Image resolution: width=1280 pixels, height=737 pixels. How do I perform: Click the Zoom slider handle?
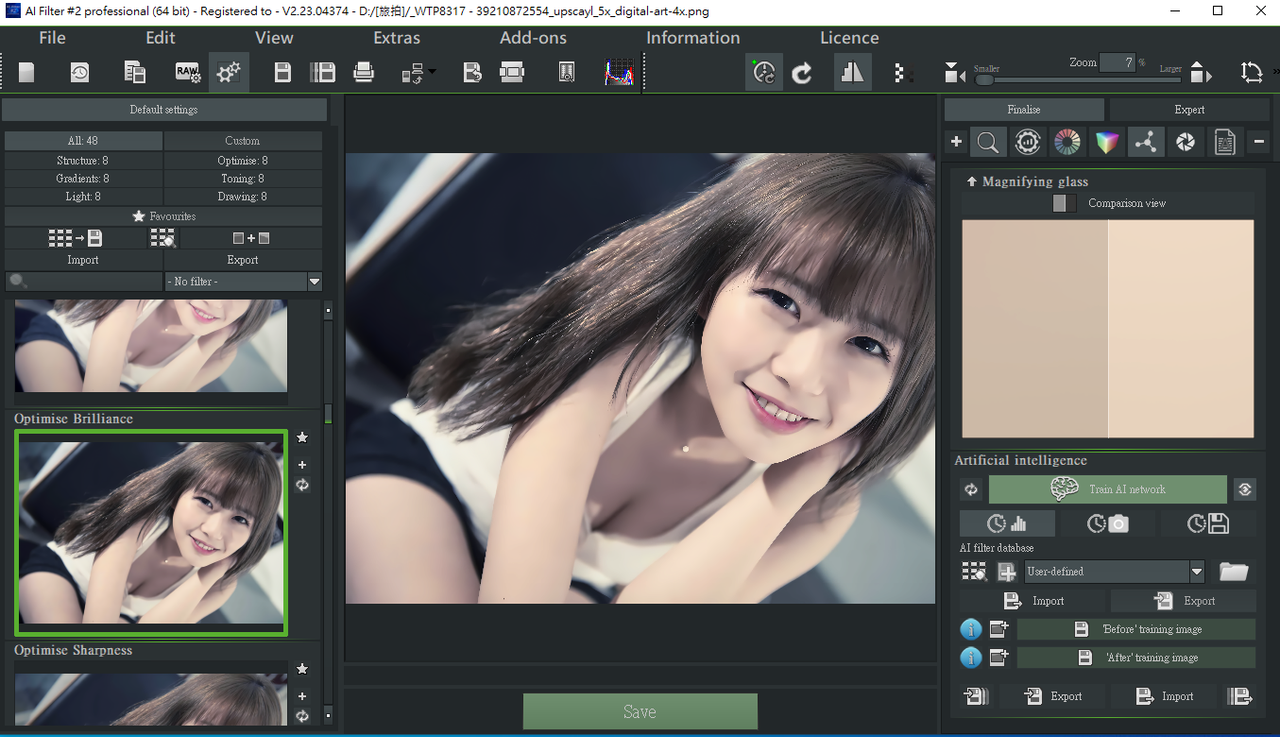pyautogui.click(x=986, y=79)
